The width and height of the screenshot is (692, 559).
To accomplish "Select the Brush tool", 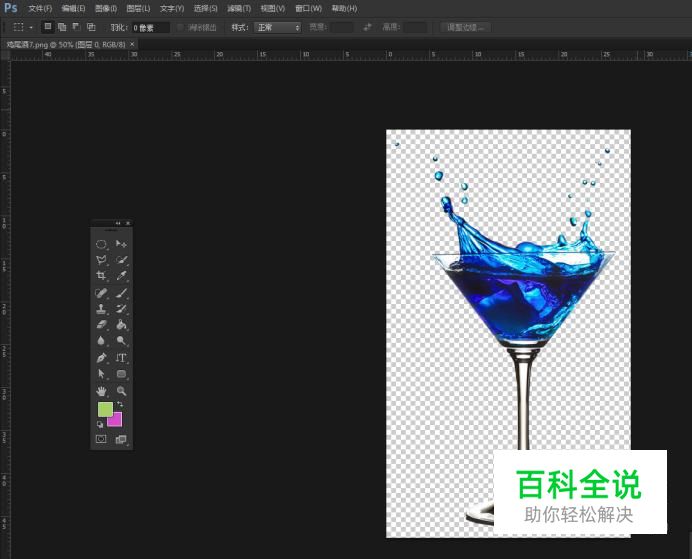I will (x=121, y=292).
